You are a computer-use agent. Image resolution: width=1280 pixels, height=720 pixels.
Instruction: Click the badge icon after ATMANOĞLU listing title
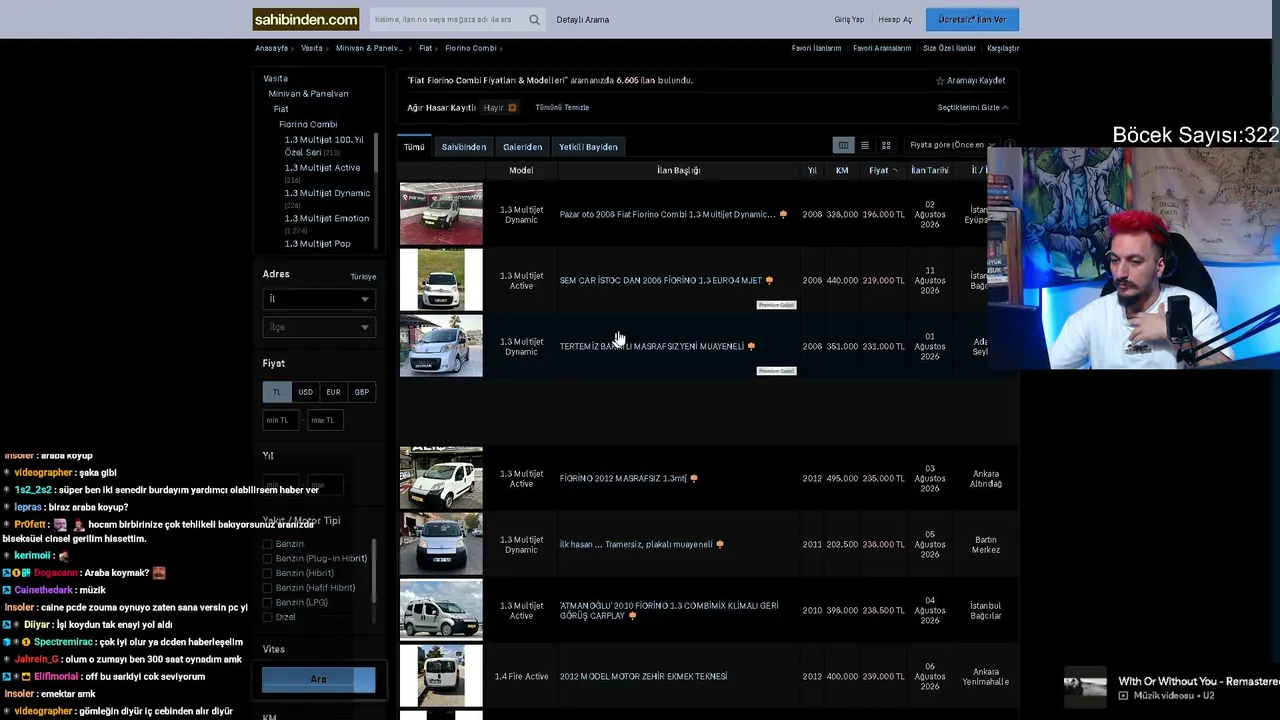(632, 616)
